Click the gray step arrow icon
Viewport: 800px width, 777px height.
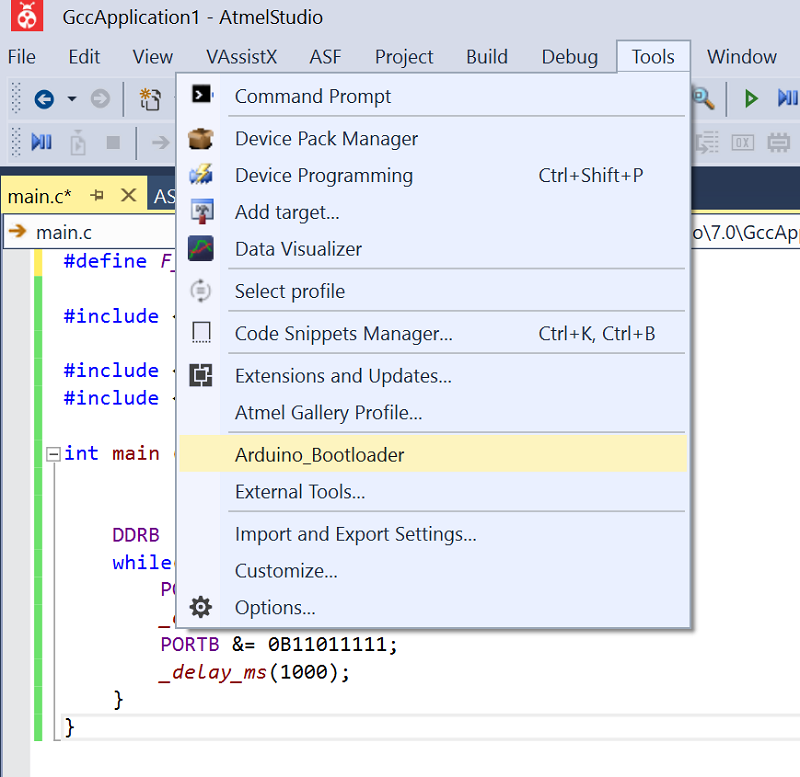(160, 142)
